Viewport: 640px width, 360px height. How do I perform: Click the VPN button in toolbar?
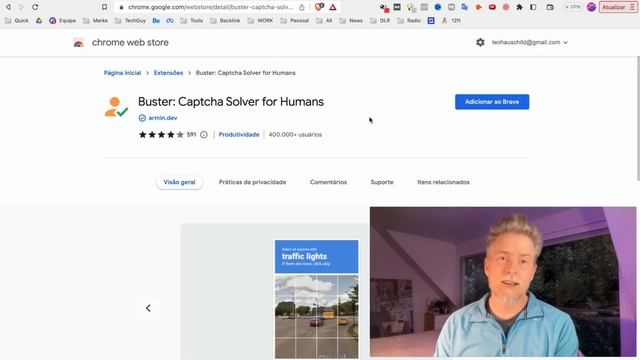click(x=573, y=7)
